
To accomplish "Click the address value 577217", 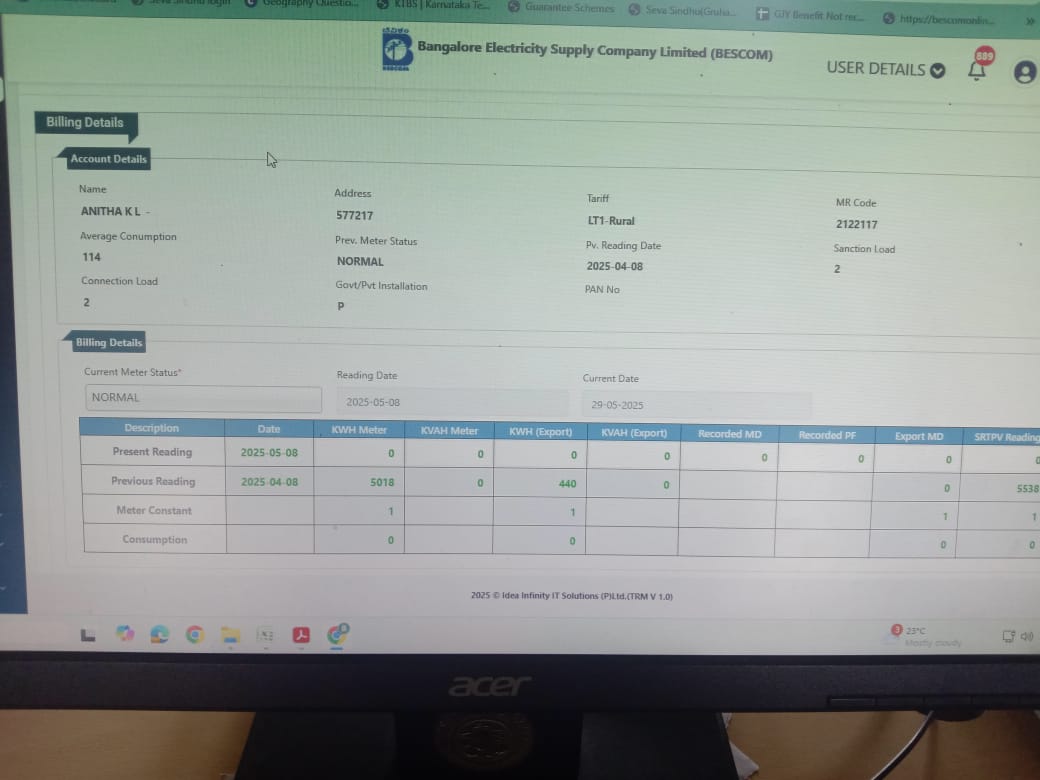I will coord(354,216).
